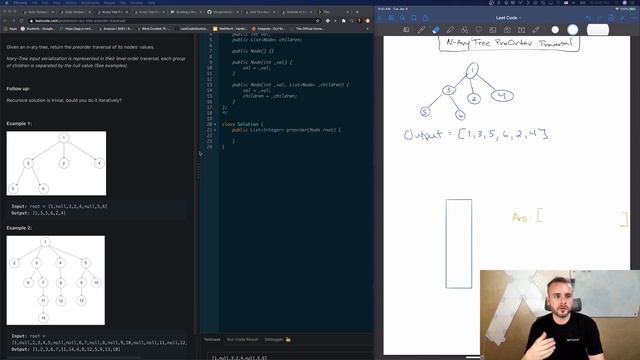
Task: Go back using the notes app back arrow
Action: point(379,18)
